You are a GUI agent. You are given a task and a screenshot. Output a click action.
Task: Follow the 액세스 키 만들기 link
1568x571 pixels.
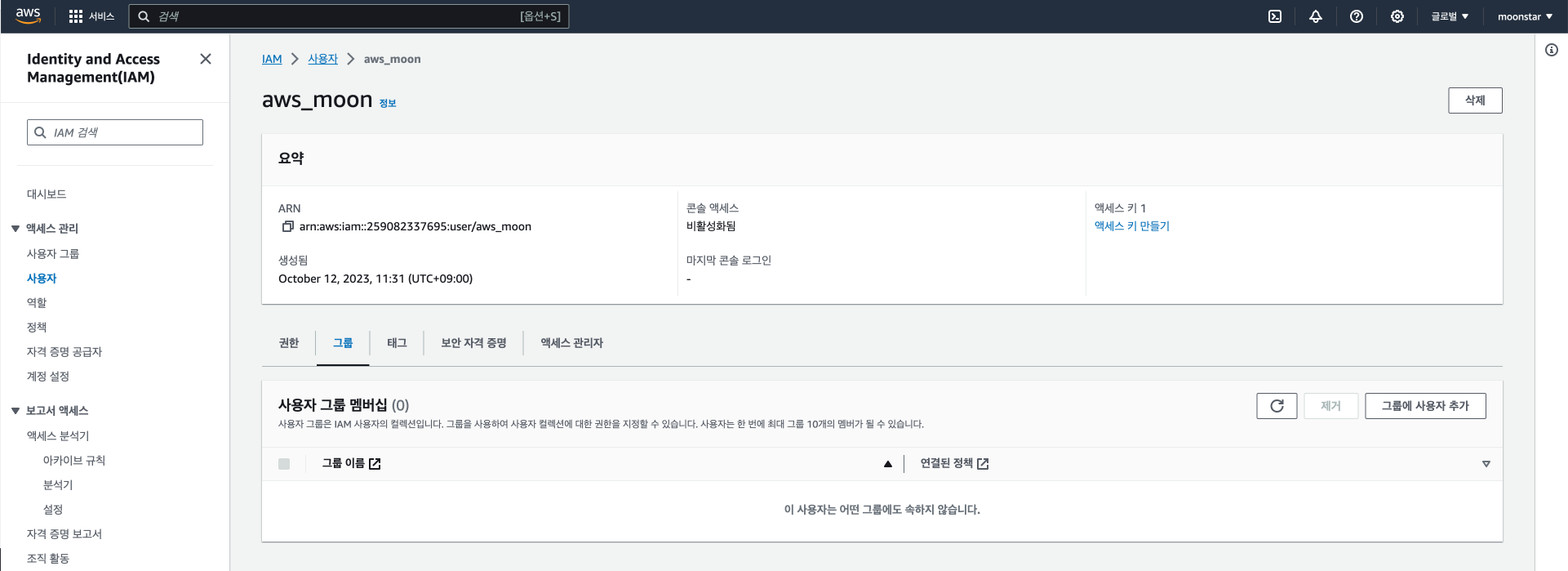[1131, 226]
